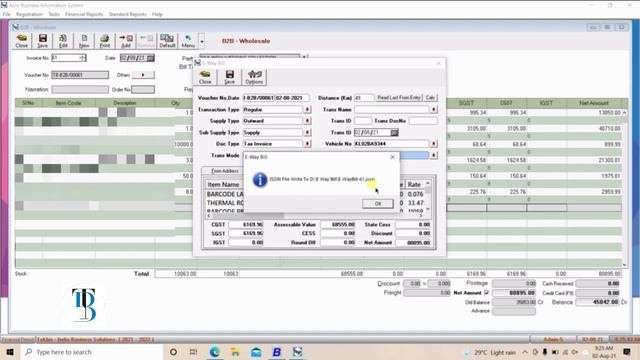Click the Advance field
This screenshot has width=640, height=360.
click(514, 311)
